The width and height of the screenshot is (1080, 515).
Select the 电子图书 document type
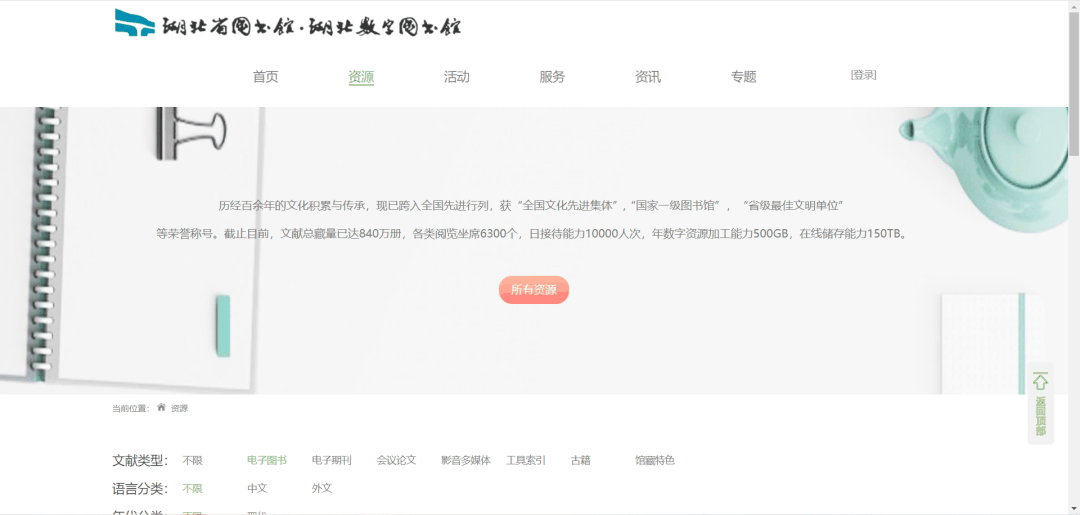267,461
